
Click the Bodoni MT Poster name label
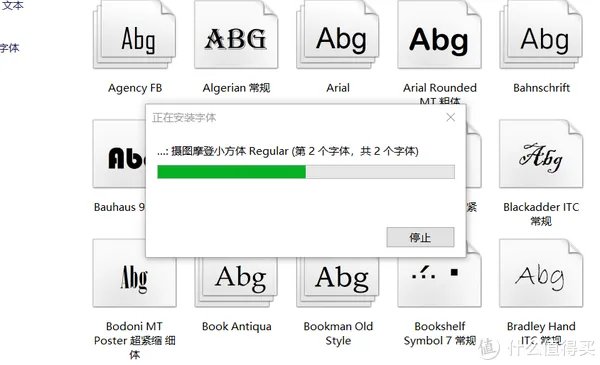point(134,340)
